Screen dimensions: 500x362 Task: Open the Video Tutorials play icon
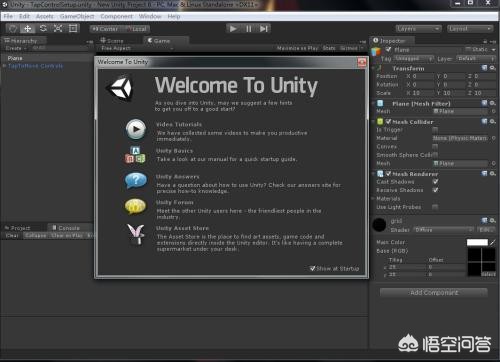point(136,129)
